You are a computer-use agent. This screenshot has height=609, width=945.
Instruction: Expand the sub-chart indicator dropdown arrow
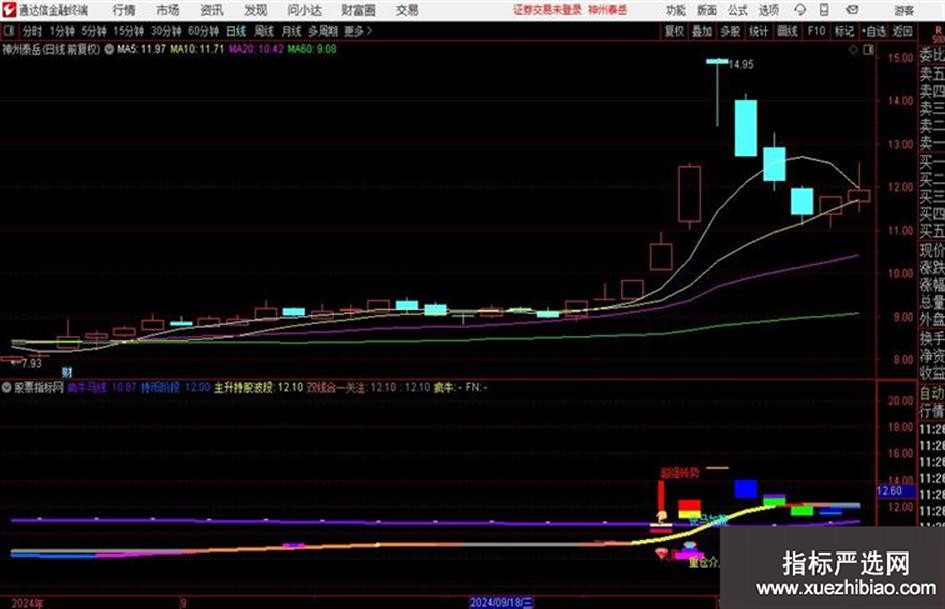pyautogui.click(x=6, y=387)
